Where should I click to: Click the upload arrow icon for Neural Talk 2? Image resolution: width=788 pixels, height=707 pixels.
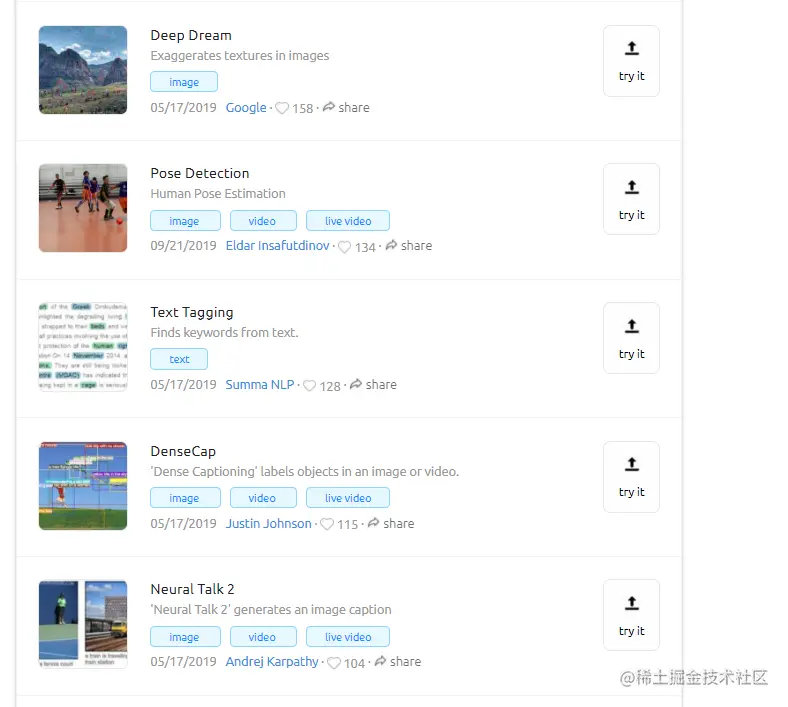[631, 603]
